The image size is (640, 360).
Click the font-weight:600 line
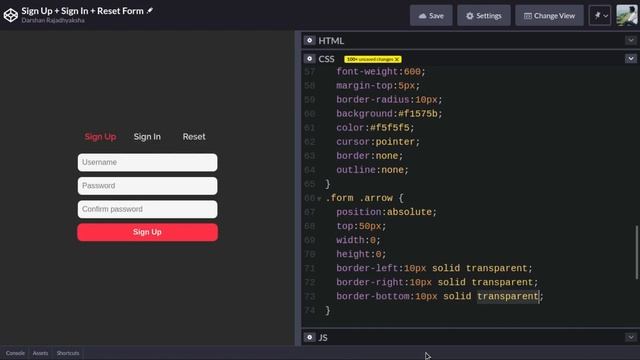coord(381,71)
